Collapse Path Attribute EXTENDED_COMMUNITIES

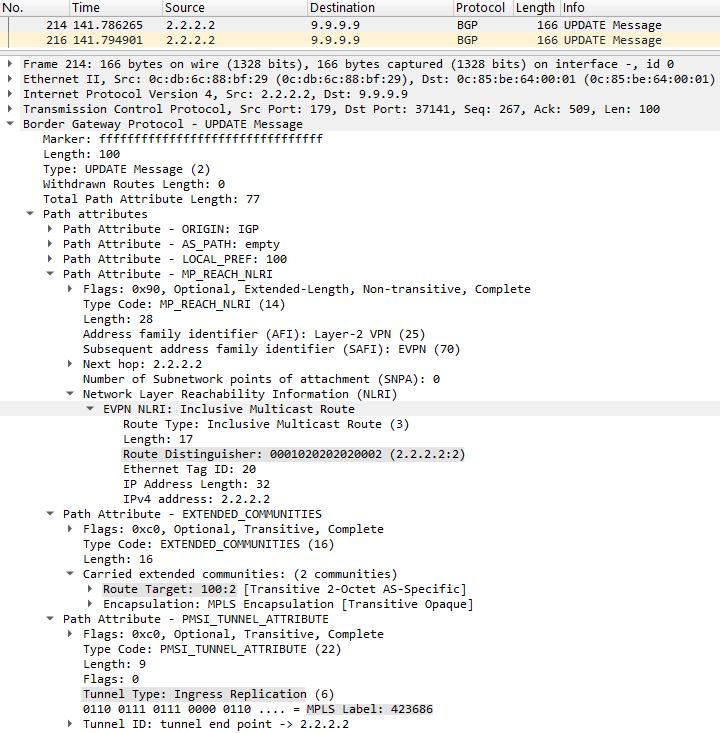click(x=50, y=514)
